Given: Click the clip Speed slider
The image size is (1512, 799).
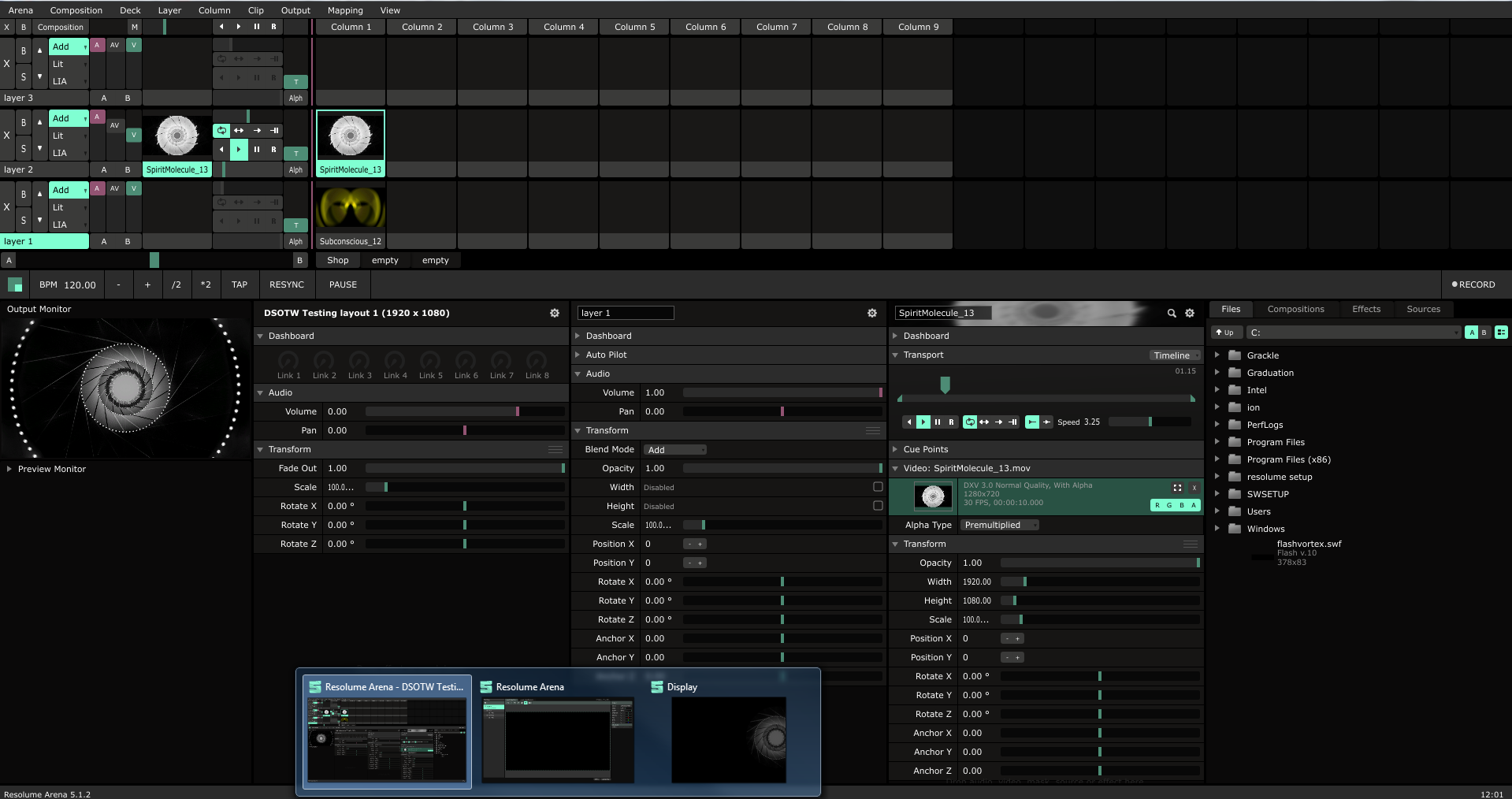Looking at the screenshot, I should coord(1150,422).
